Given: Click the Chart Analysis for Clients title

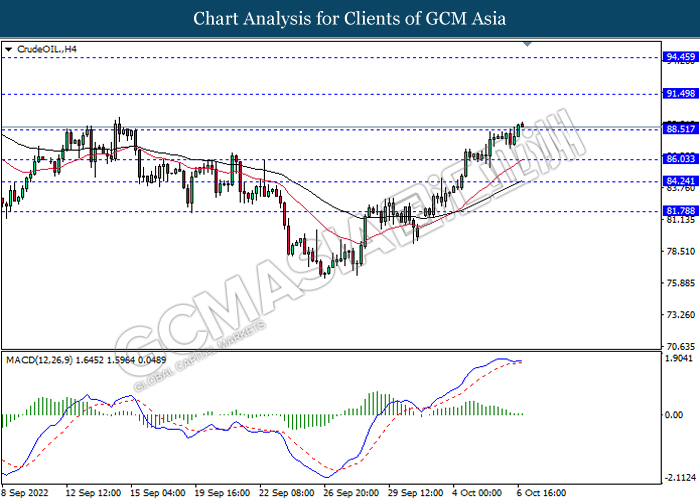Looking at the screenshot, I should click(350, 19).
